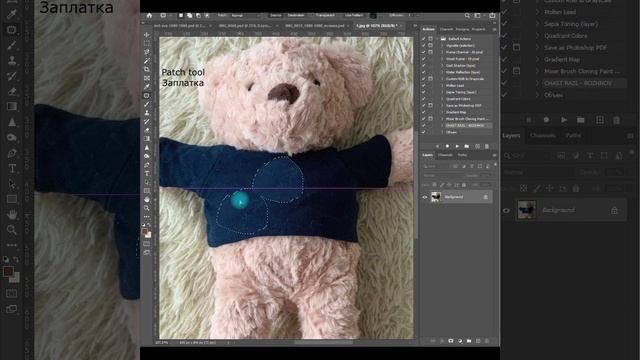Select the Brush tool in center toolbar
The height and width of the screenshot is (360, 640).
point(147,104)
